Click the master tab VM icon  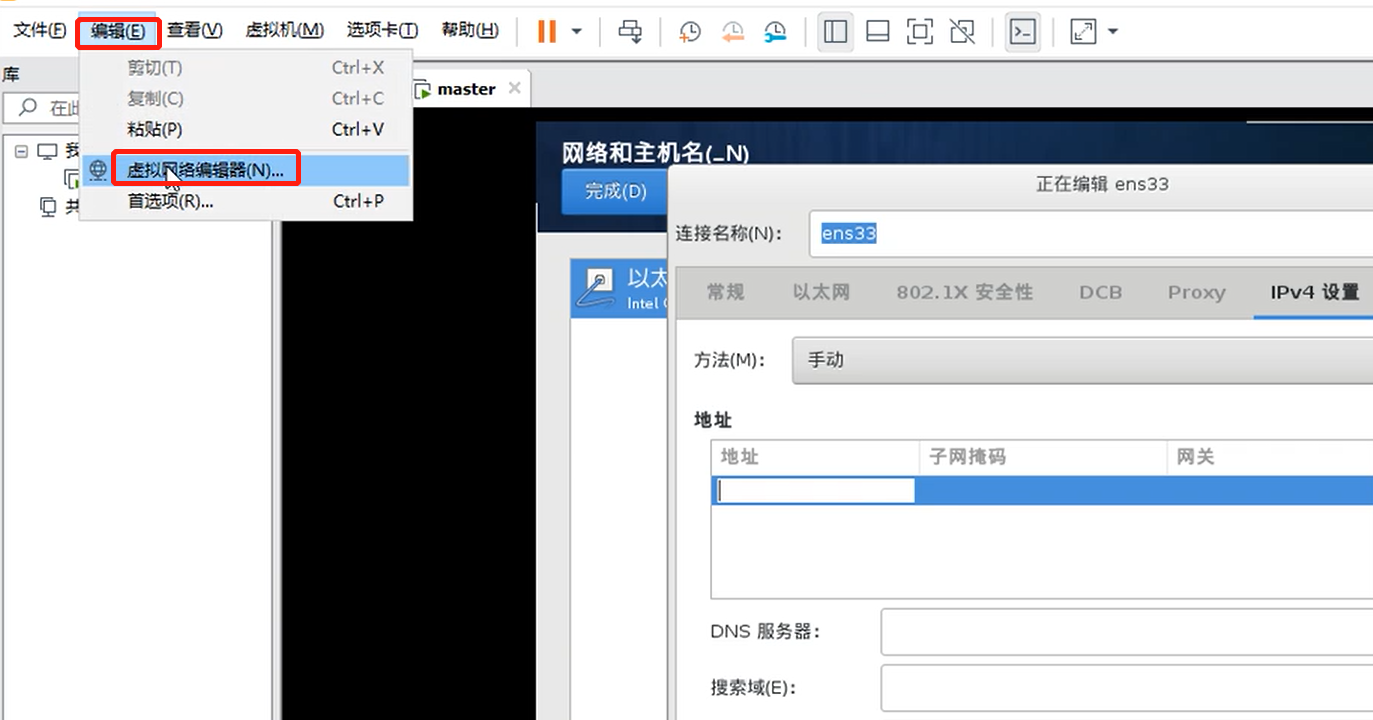(423, 89)
